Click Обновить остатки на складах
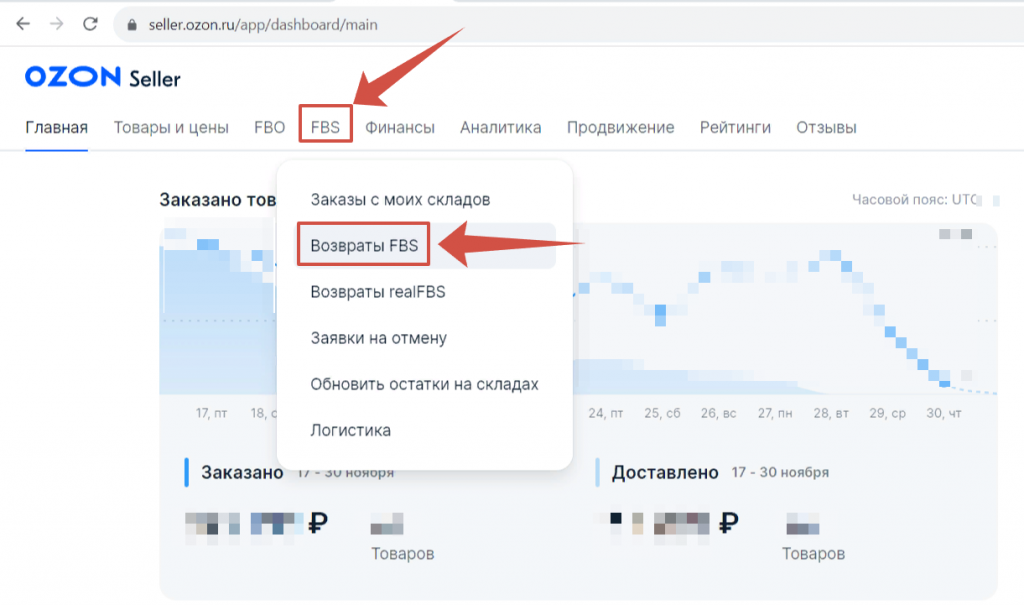1024x605 pixels. pos(424,384)
